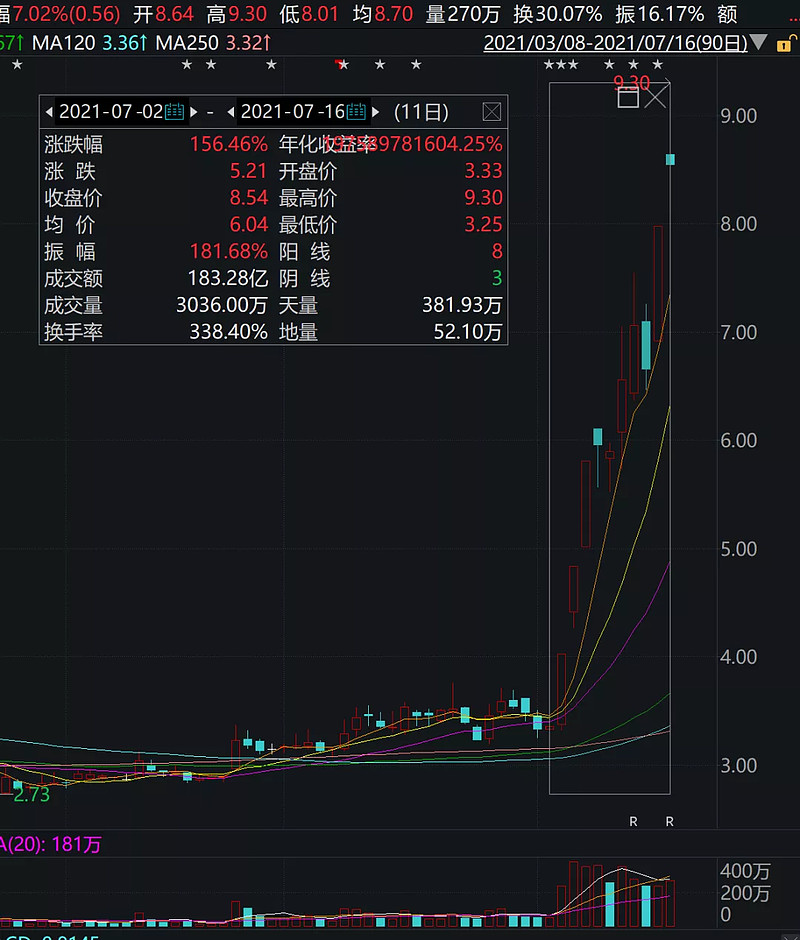The image size is (800, 940).
Task: Click the 换30.07% turnover value in header
Action: point(558,14)
